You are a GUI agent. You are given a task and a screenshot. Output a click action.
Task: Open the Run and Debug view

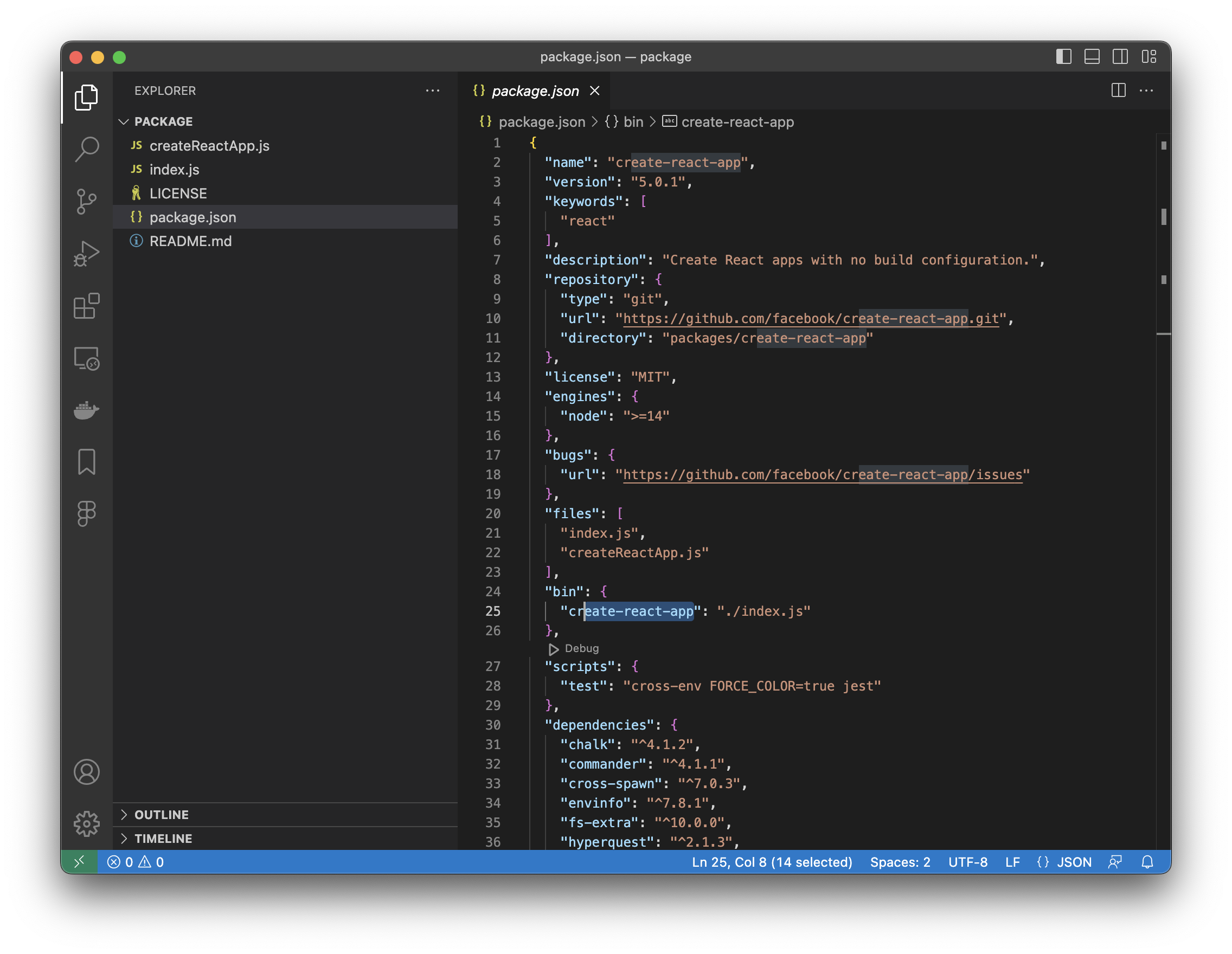point(86,254)
